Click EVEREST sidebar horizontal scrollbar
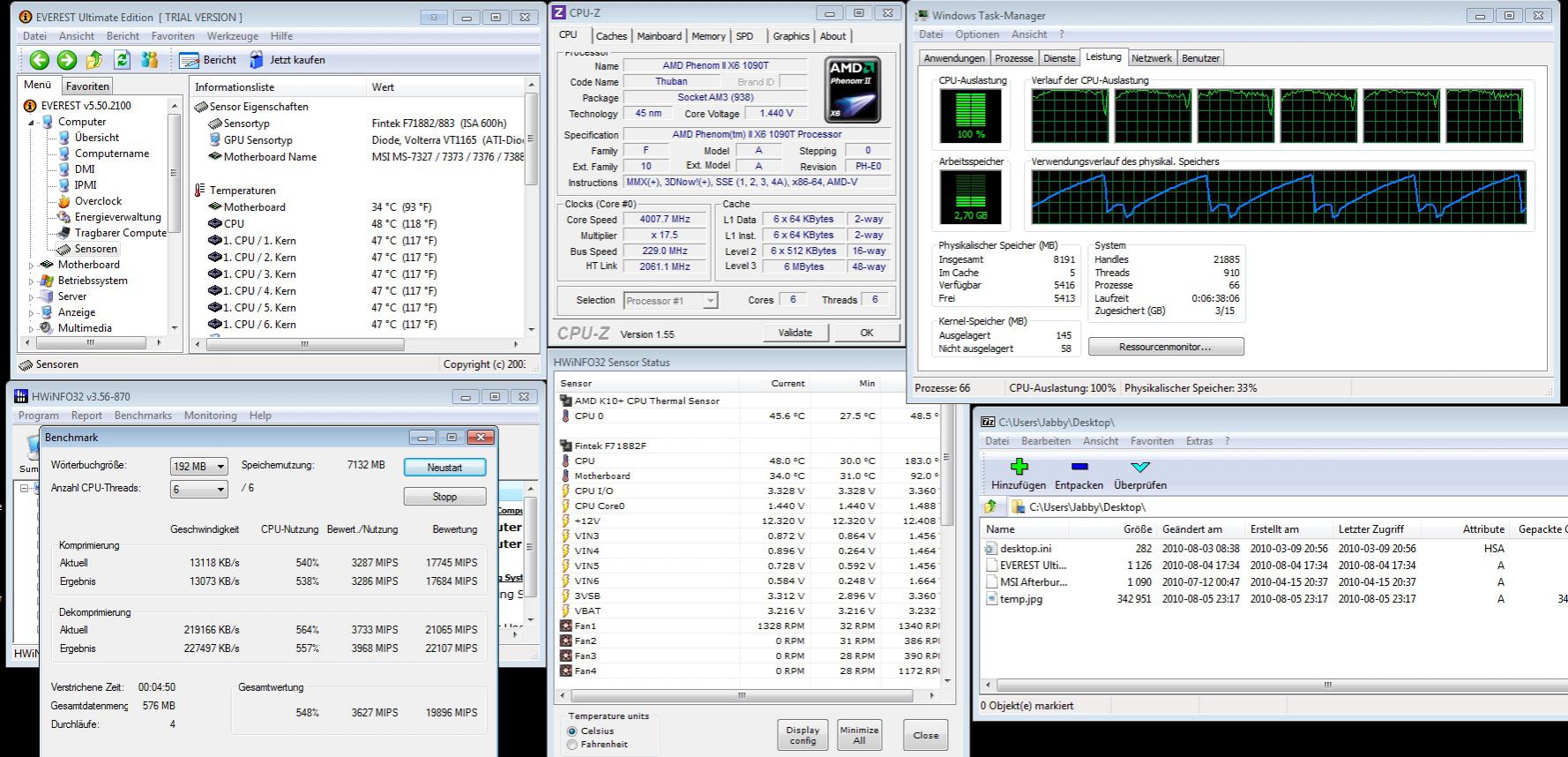 (x=92, y=343)
